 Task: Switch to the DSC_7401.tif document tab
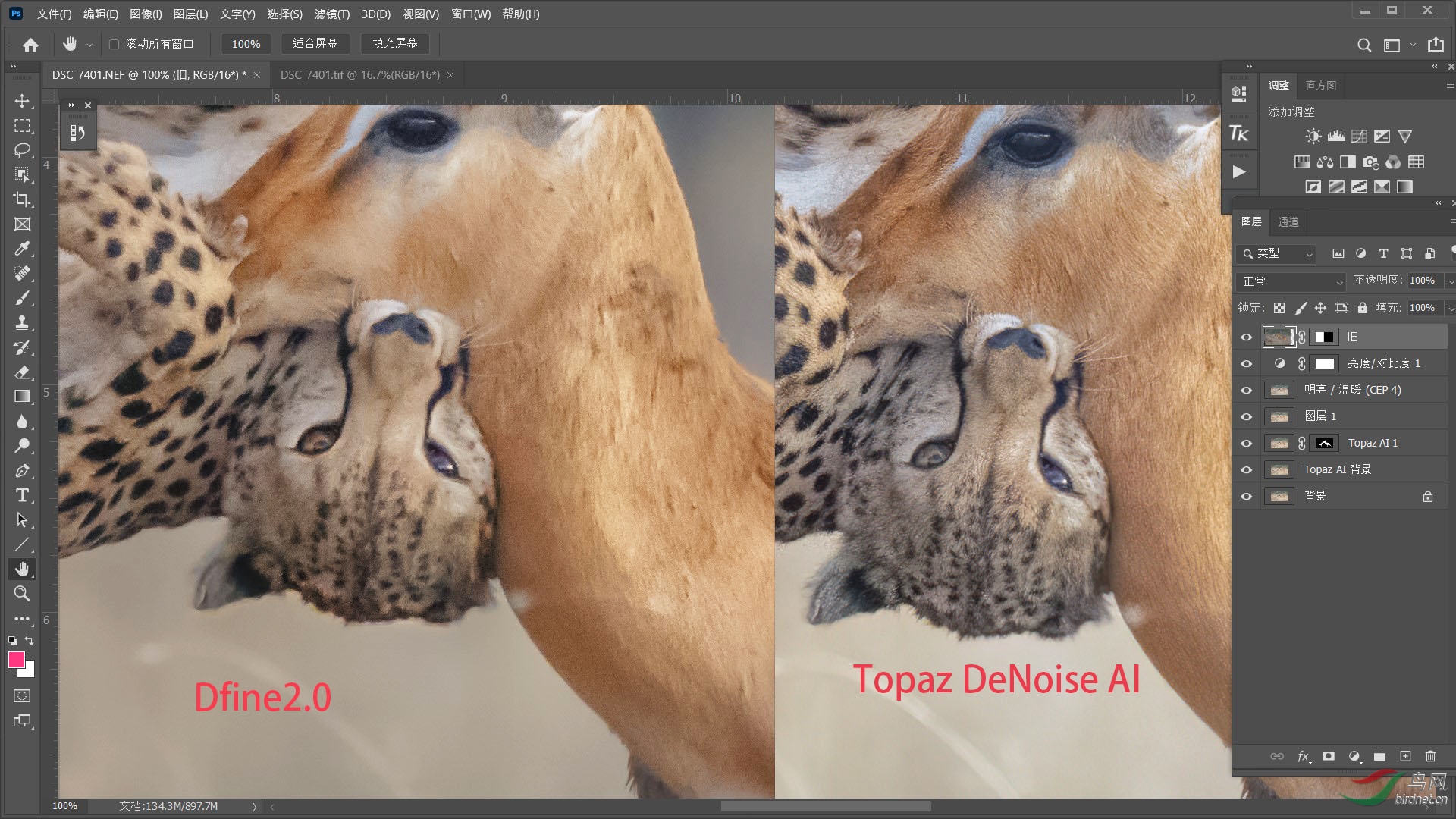point(360,75)
